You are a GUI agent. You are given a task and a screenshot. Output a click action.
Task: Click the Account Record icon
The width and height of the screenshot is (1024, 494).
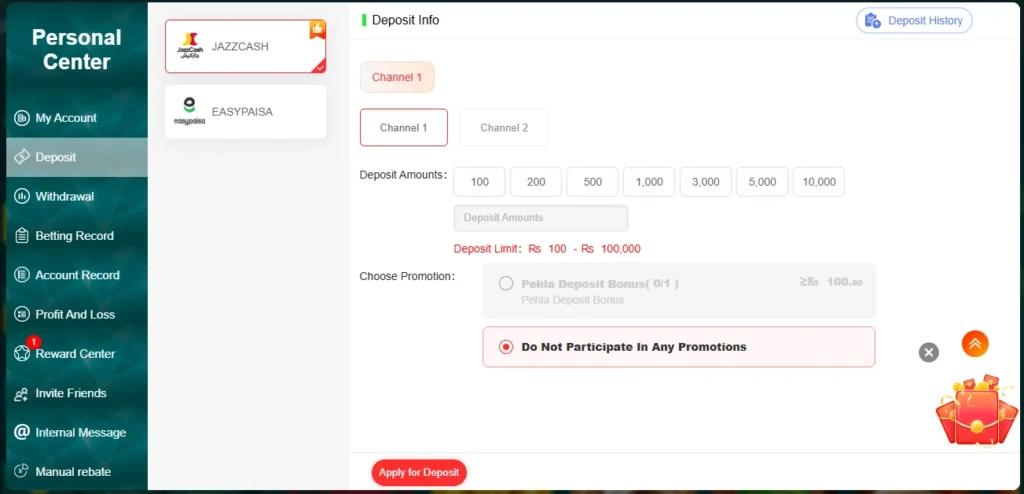22,275
